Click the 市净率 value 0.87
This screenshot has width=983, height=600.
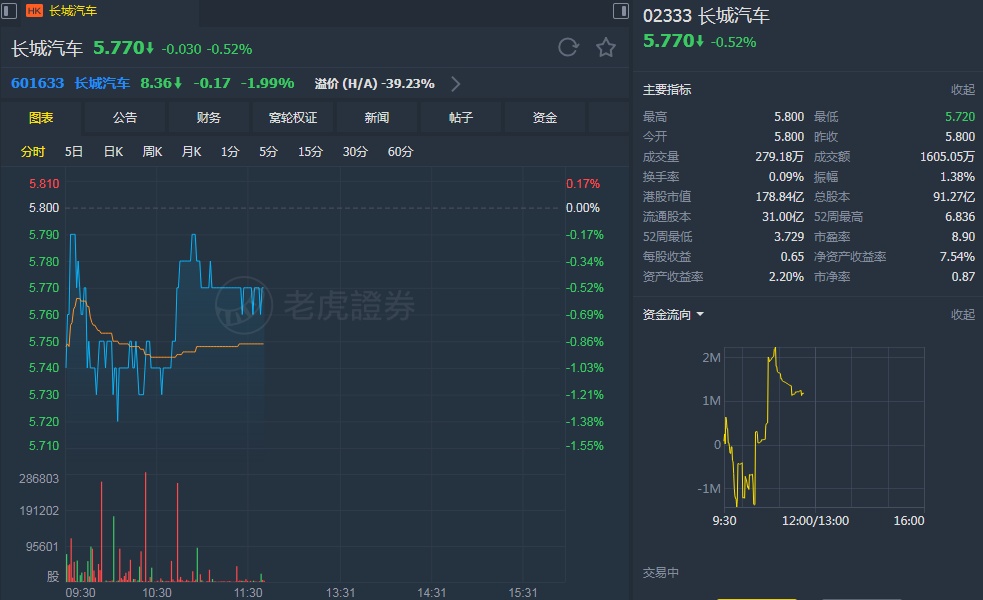(963, 276)
